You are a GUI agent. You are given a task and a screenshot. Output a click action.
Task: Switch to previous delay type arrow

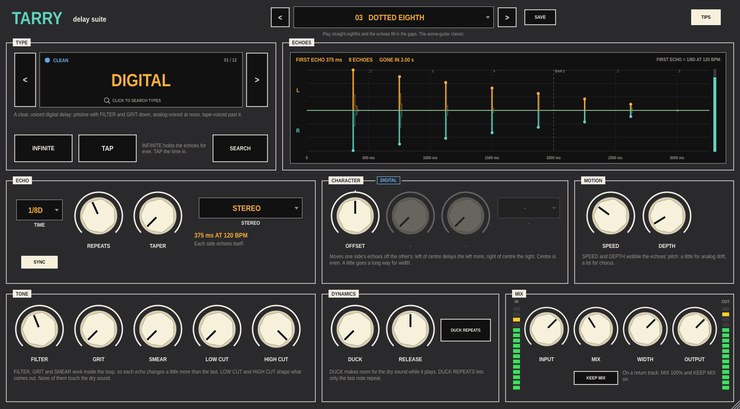(25, 80)
